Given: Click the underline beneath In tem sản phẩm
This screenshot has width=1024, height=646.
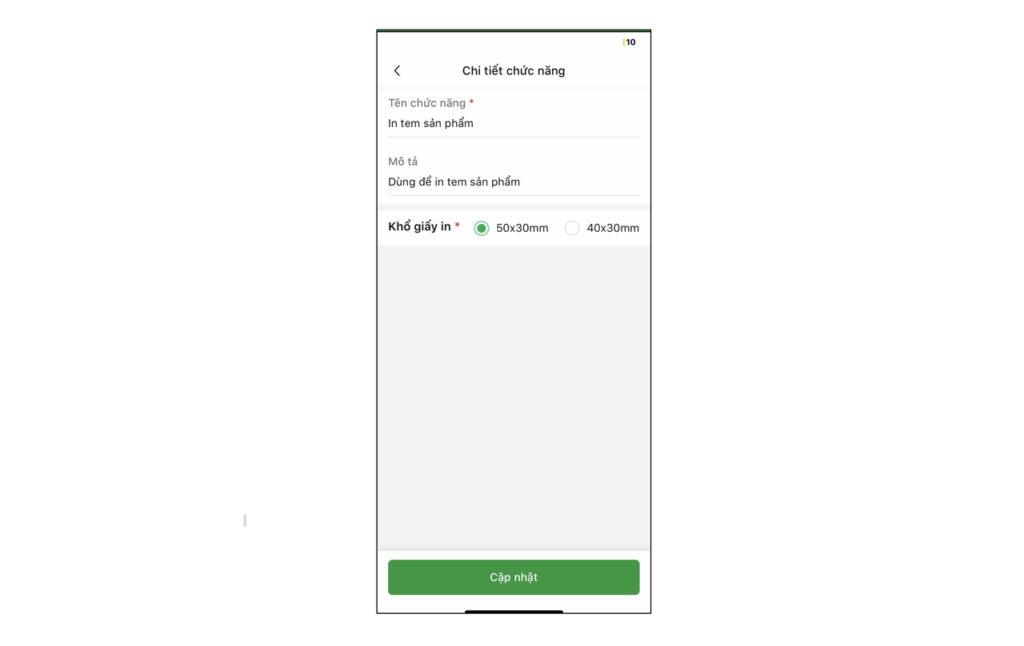Looking at the screenshot, I should [x=513, y=137].
